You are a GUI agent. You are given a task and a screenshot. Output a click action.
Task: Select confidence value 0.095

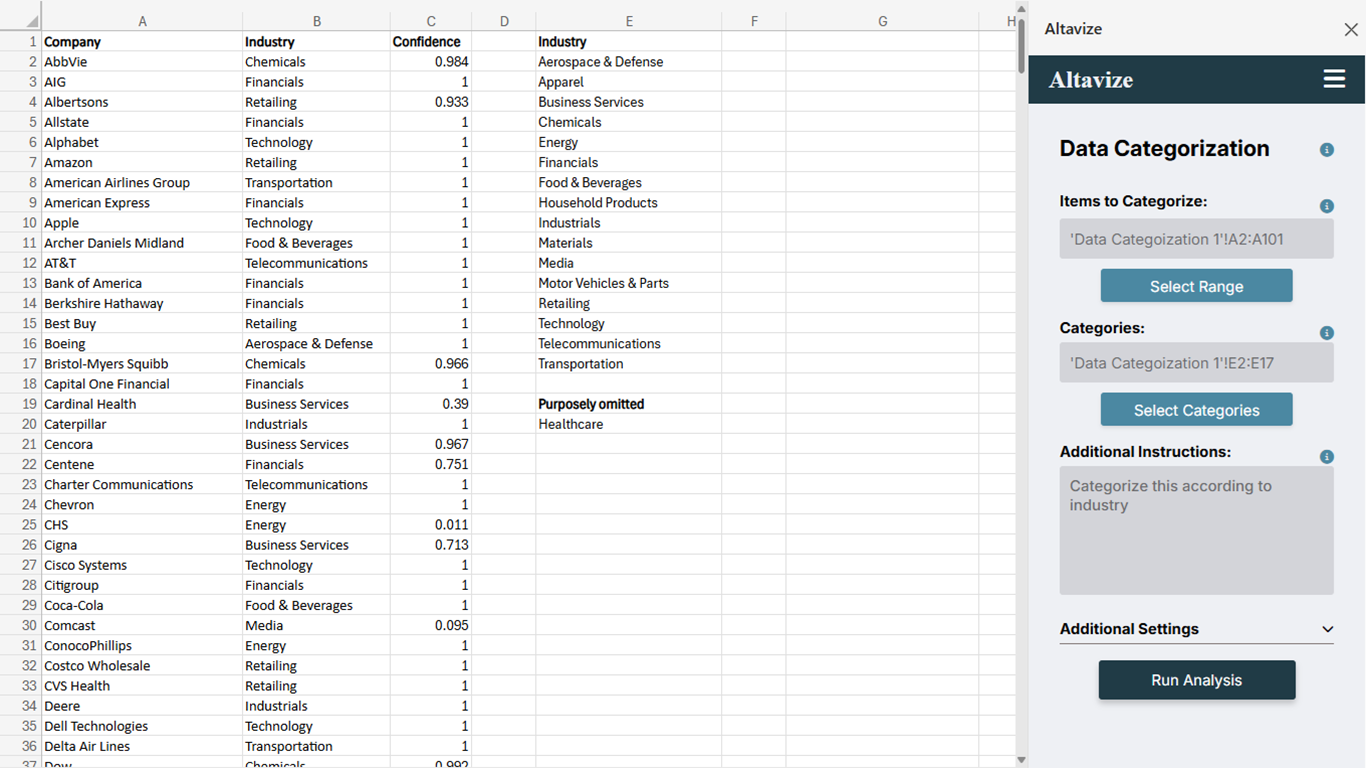click(431, 625)
